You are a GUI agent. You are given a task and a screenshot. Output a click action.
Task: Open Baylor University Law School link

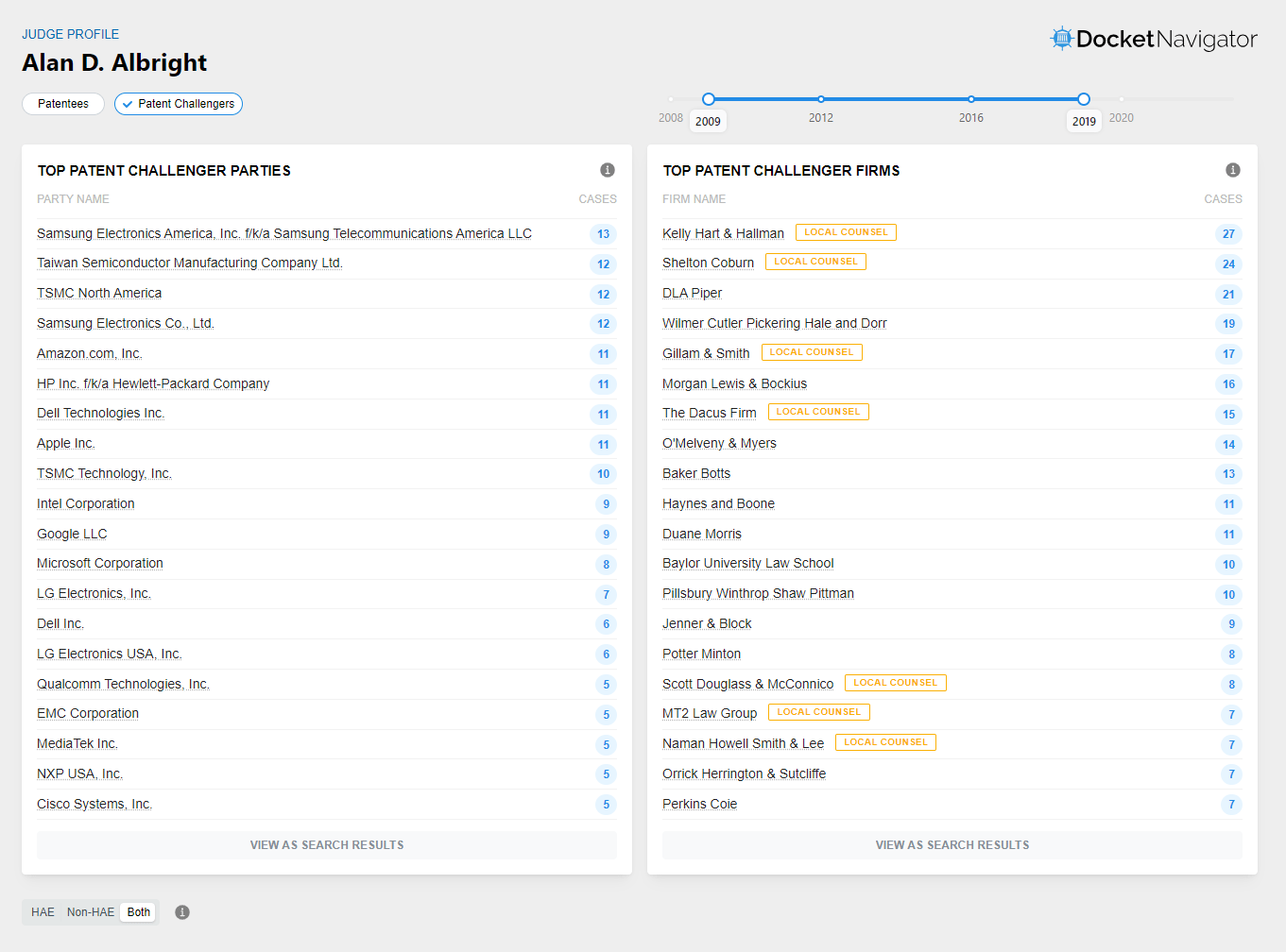[747, 564]
